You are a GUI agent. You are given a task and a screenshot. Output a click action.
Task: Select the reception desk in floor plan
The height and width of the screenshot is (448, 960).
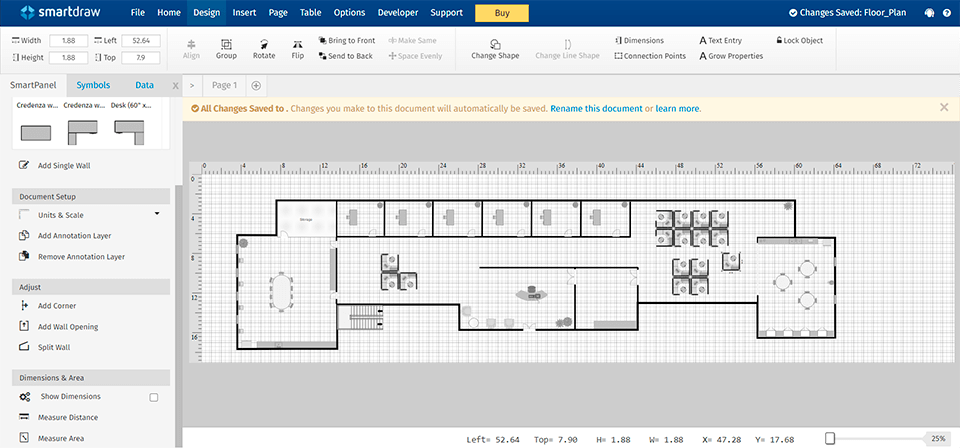click(531, 294)
